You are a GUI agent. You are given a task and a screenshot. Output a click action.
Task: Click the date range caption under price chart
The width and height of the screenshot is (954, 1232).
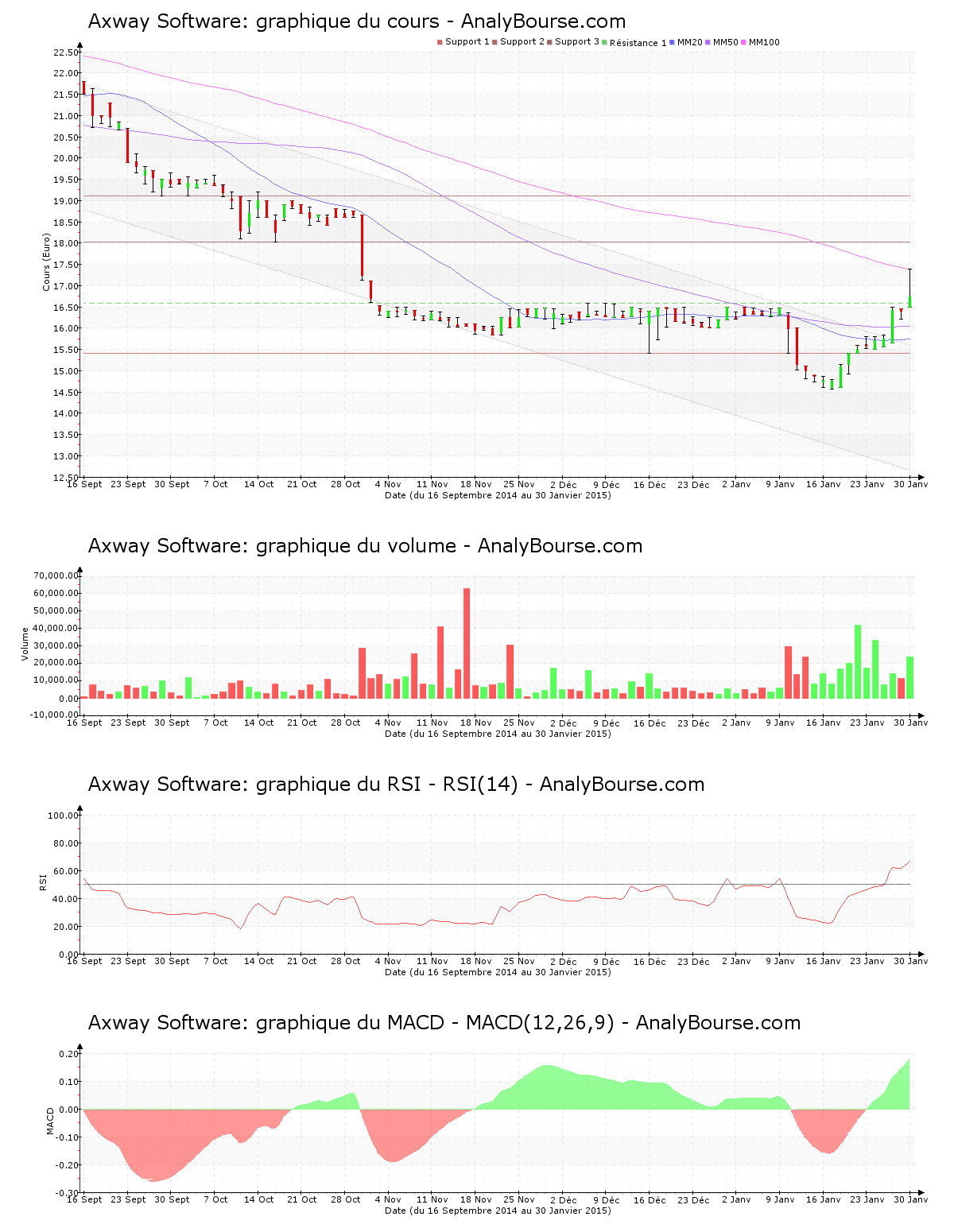point(498,495)
